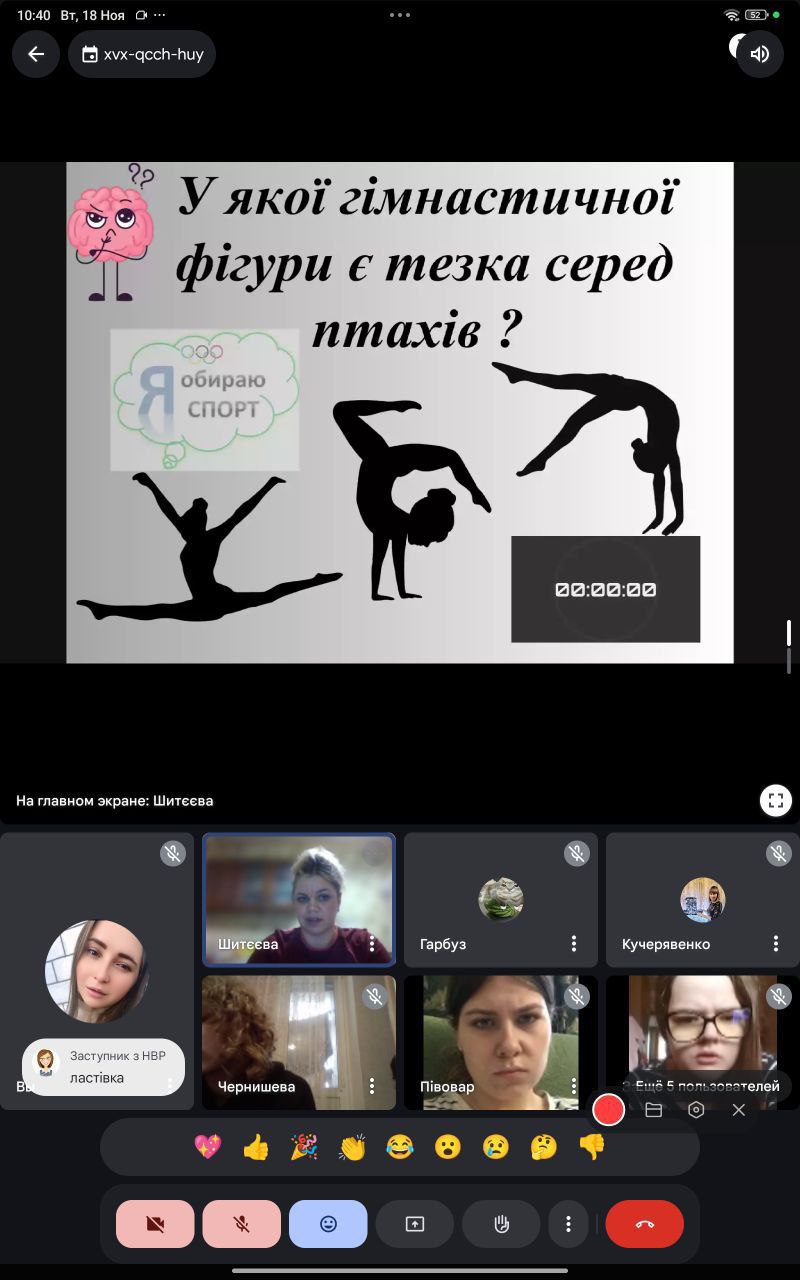800x1280 pixels.
Task: Send thumbs up reaction
Action: [x=256, y=1147]
